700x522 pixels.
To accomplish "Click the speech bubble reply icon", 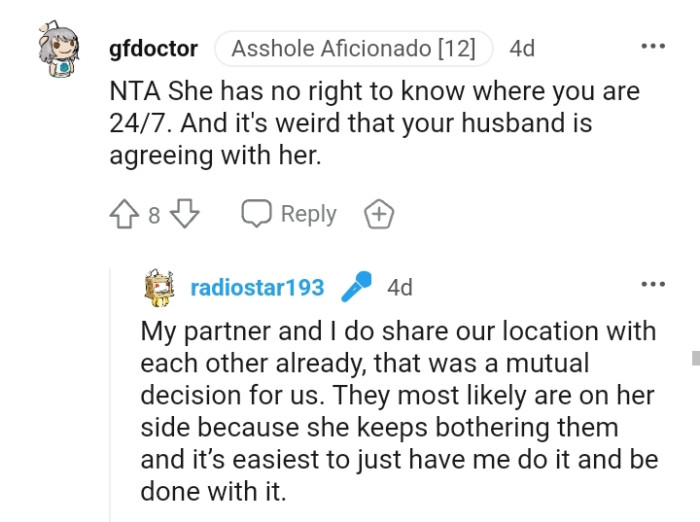I will tap(256, 213).
